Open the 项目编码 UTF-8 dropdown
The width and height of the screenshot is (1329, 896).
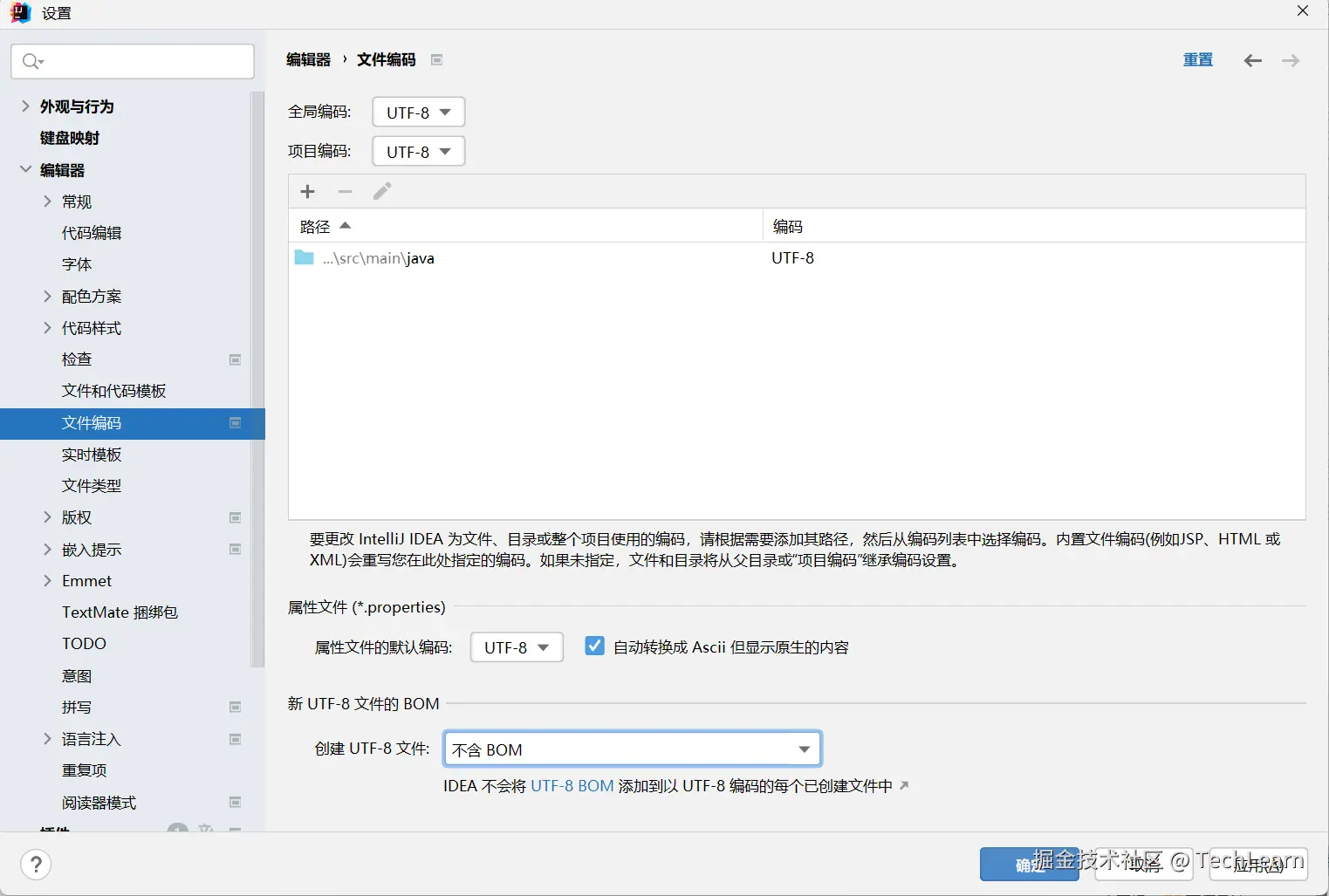(419, 152)
